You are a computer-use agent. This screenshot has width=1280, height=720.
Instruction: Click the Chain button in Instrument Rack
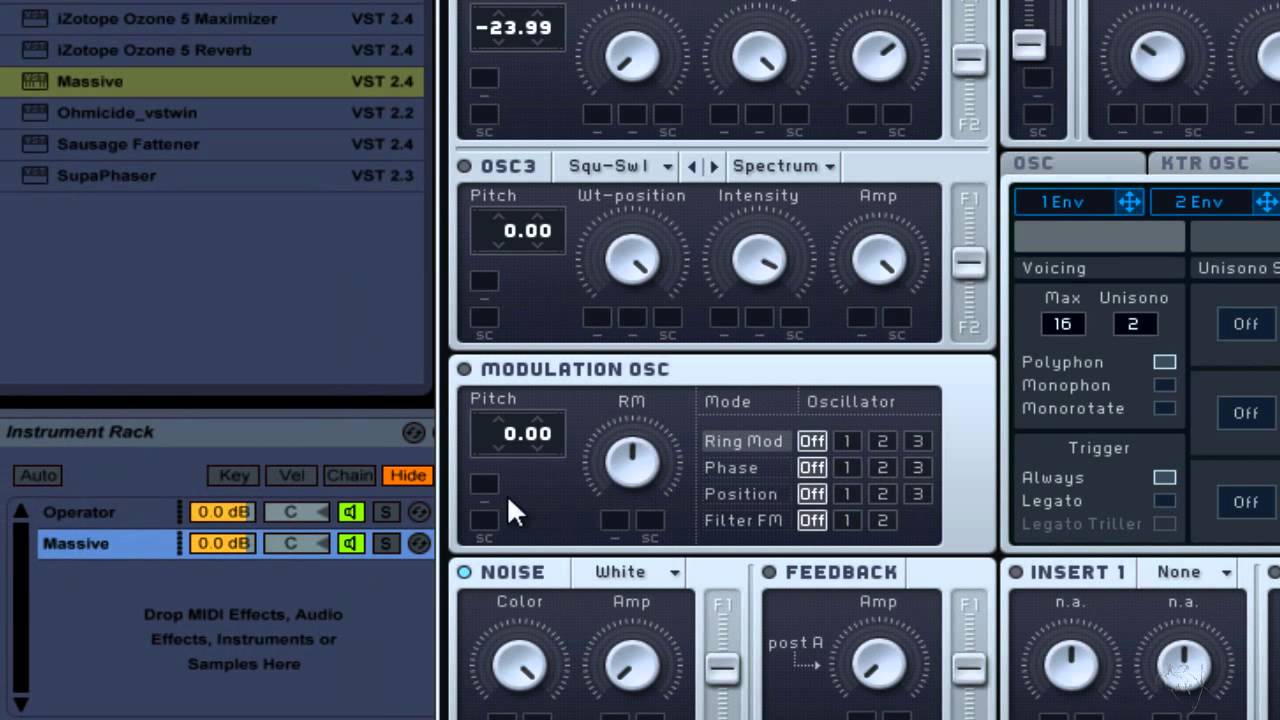(x=349, y=475)
